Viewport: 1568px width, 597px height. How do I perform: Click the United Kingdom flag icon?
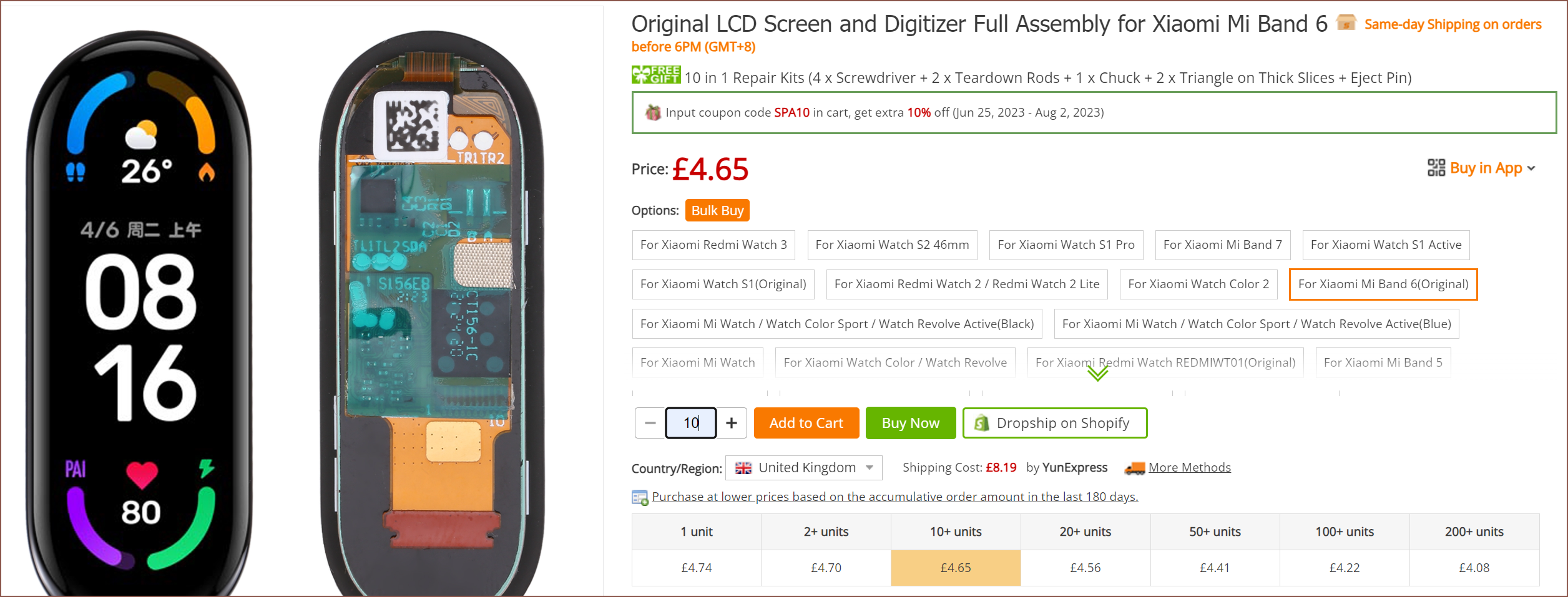743,468
